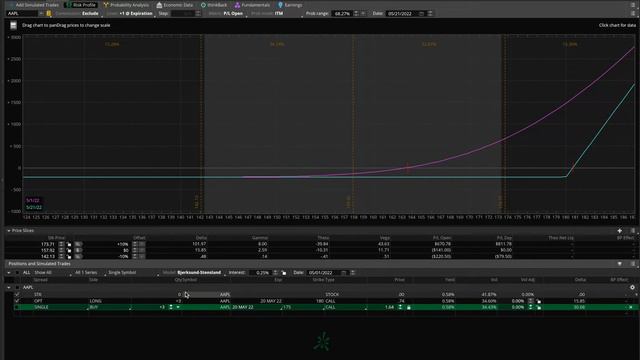Open the calendar picker for date 05/21/2022
The image size is (640, 360).
(x=422, y=13)
